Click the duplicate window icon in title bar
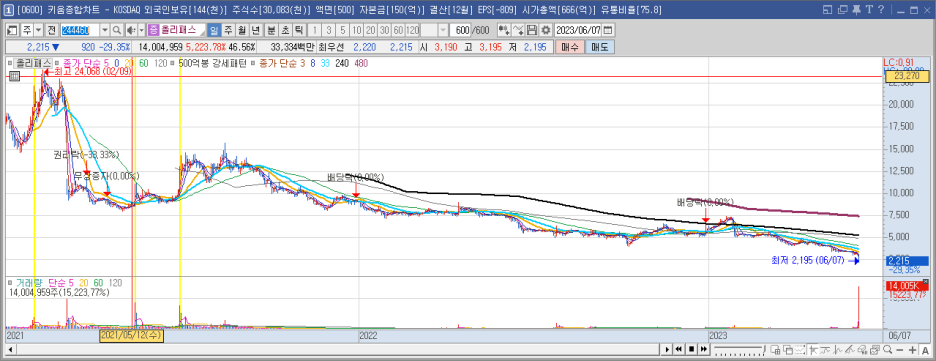 click(842, 10)
